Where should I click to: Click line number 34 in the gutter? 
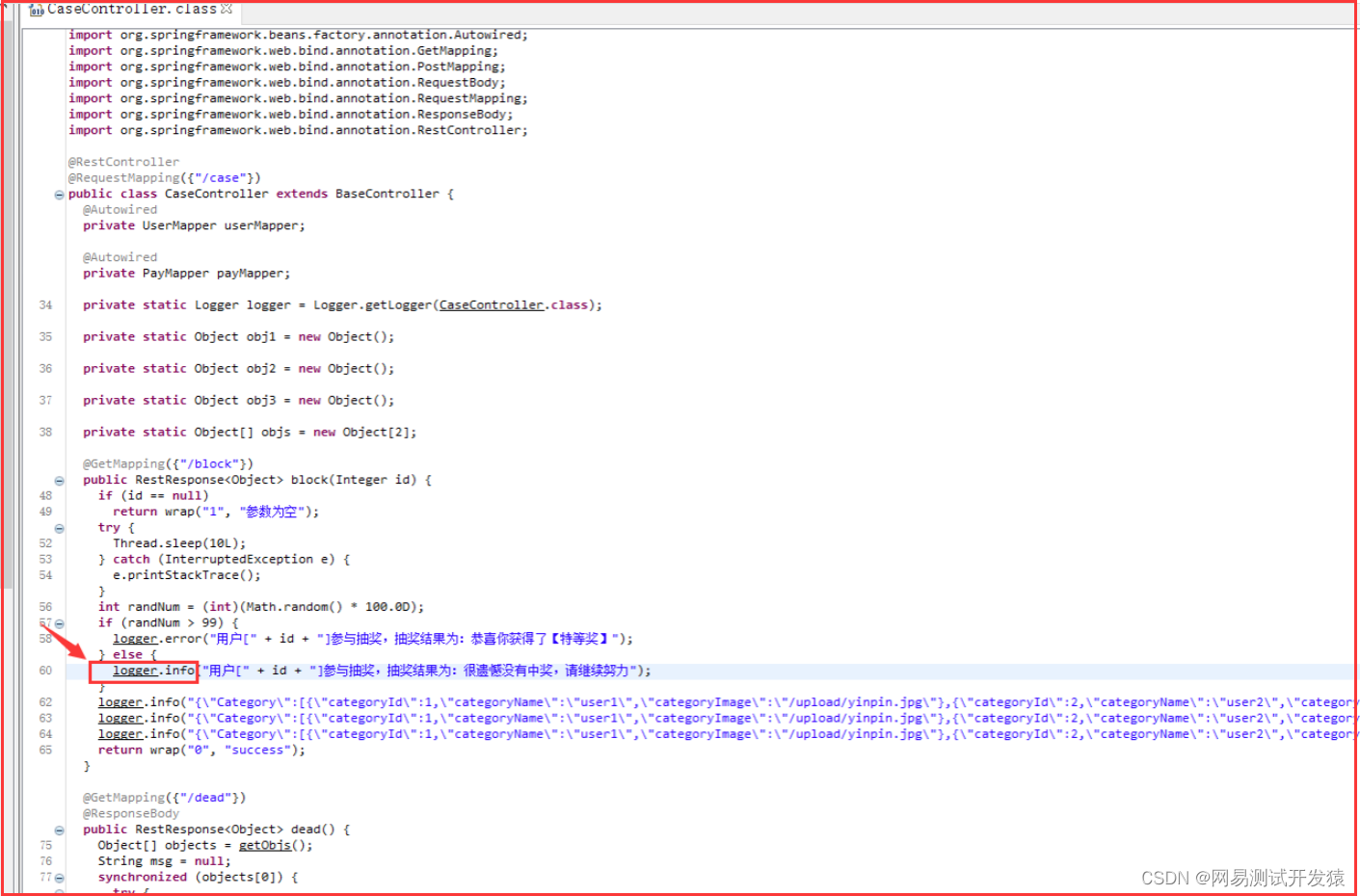(45, 305)
